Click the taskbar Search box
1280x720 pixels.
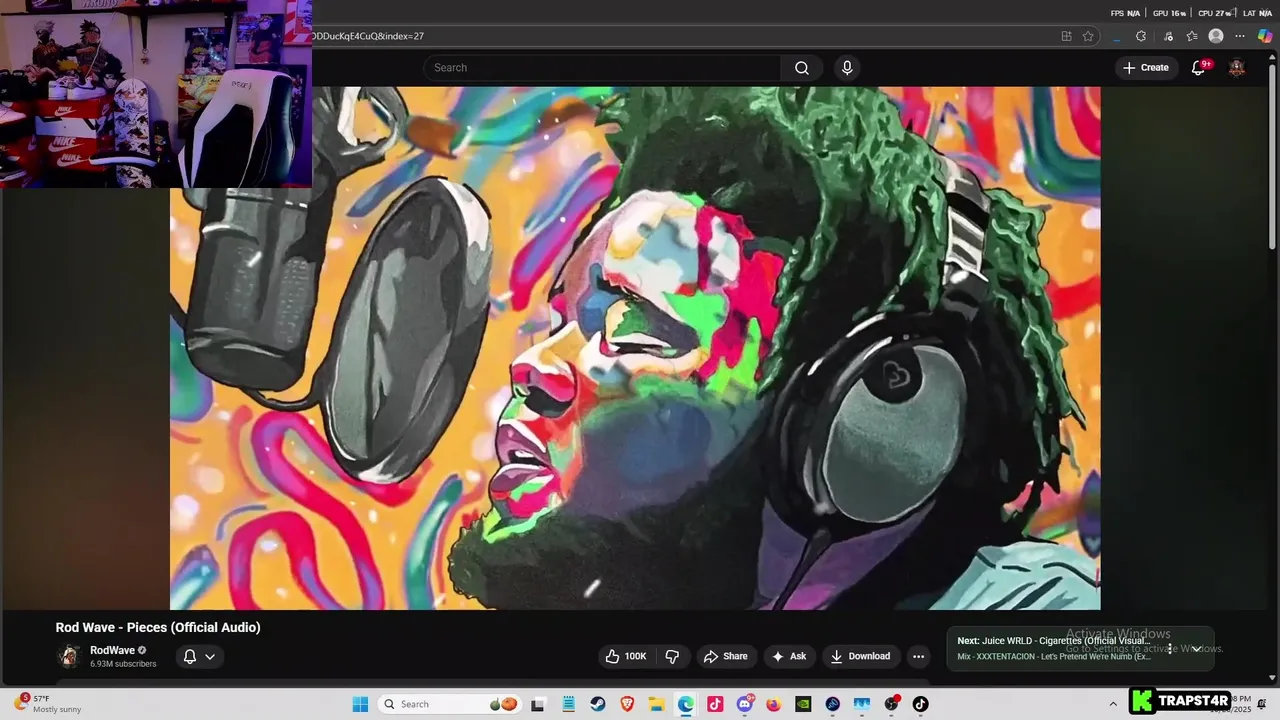click(x=450, y=704)
